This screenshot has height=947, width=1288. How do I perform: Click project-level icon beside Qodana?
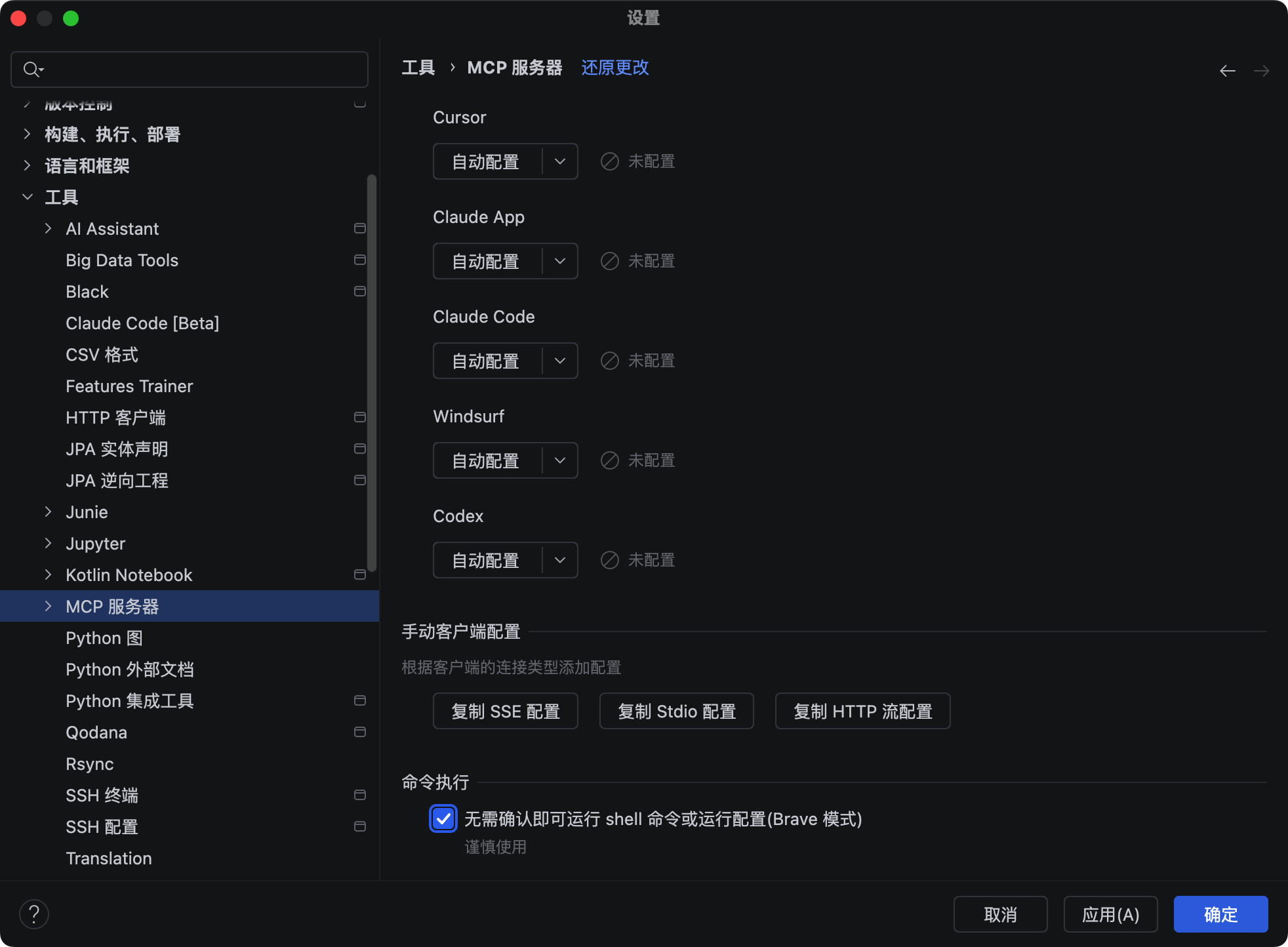click(x=359, y=732)
